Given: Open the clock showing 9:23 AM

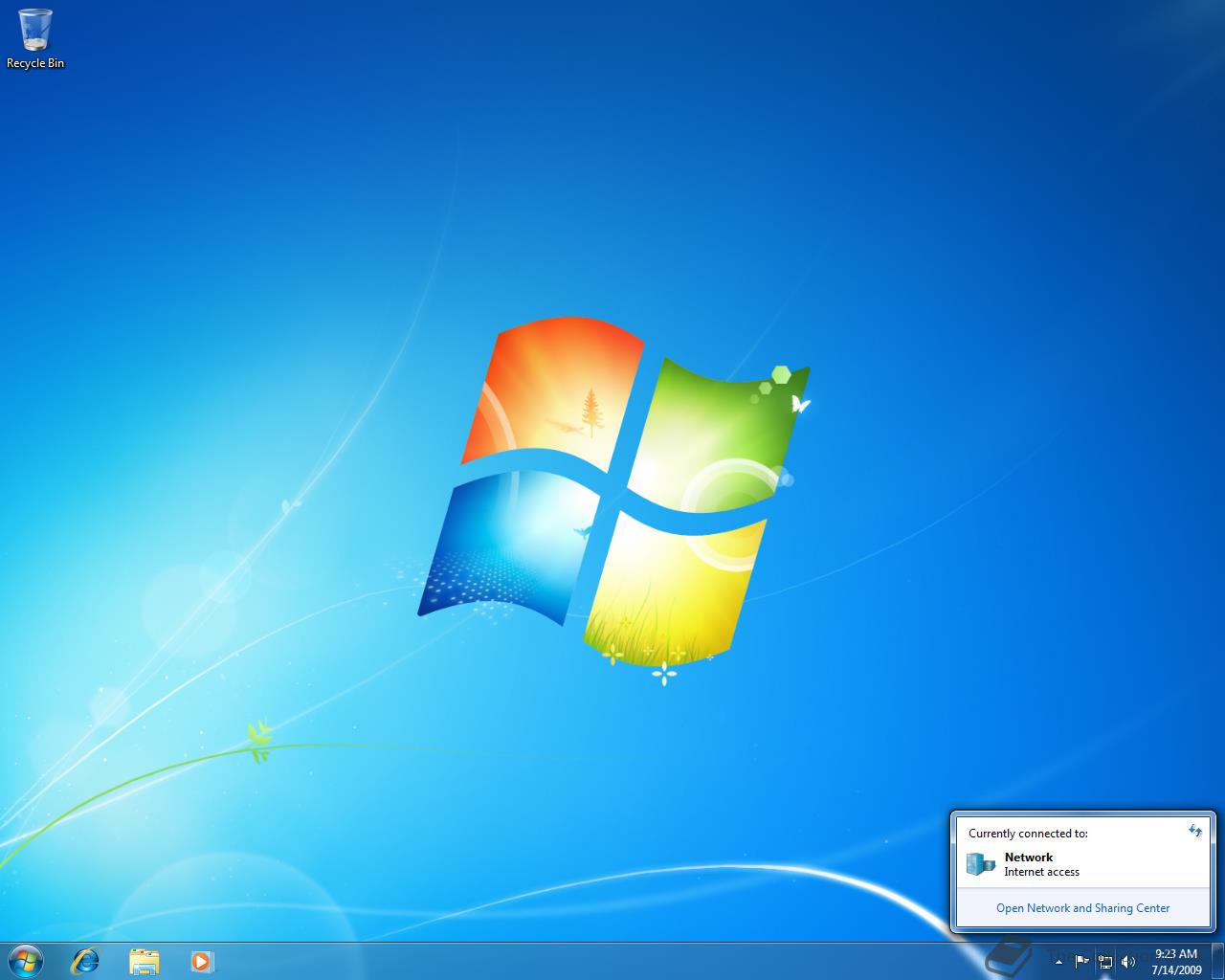Looking at the screenshot, I should (1176, 962).
